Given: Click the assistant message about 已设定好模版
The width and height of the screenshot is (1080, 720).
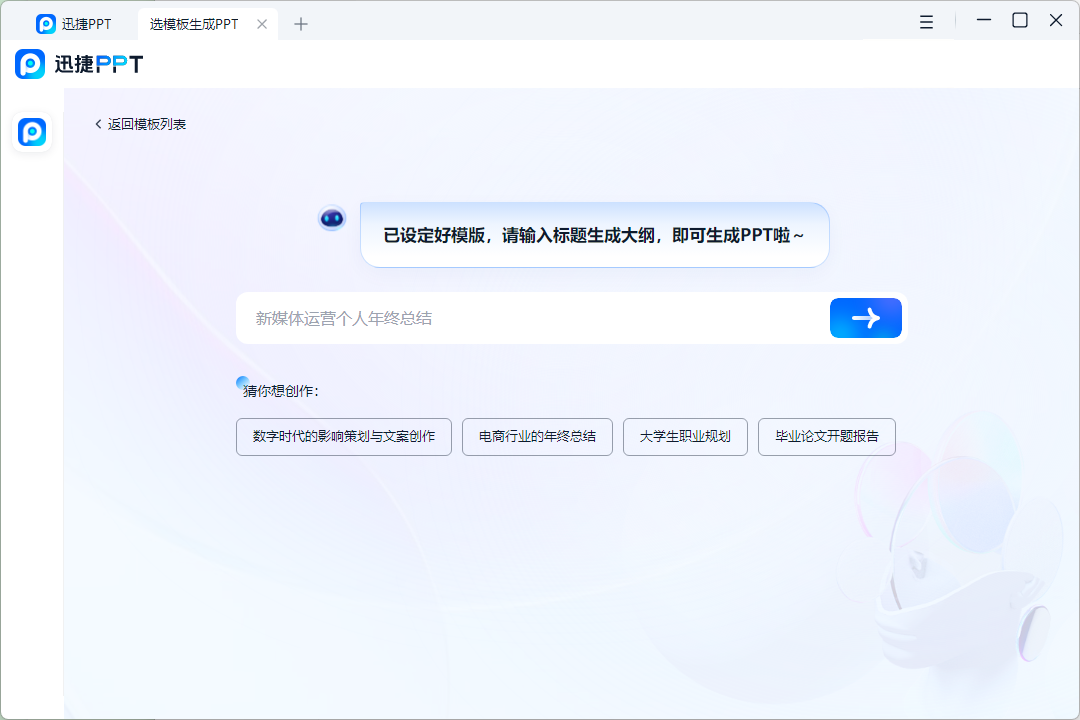Looking at the screenshot, I should coord(594,235).
